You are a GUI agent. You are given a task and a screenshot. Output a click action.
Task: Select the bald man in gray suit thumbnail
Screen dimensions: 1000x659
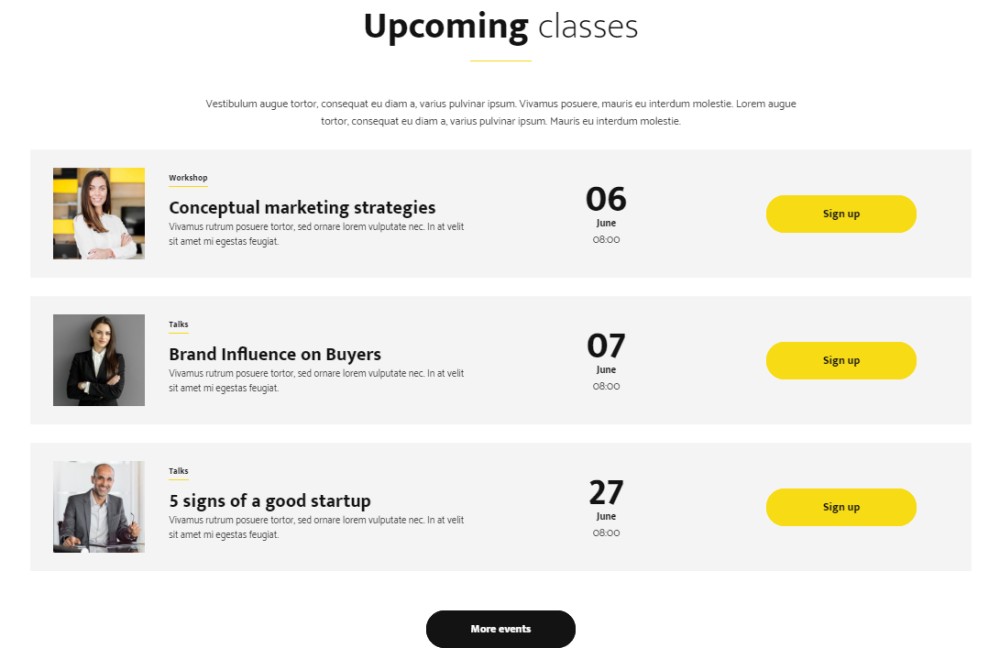tap(99, 507)
